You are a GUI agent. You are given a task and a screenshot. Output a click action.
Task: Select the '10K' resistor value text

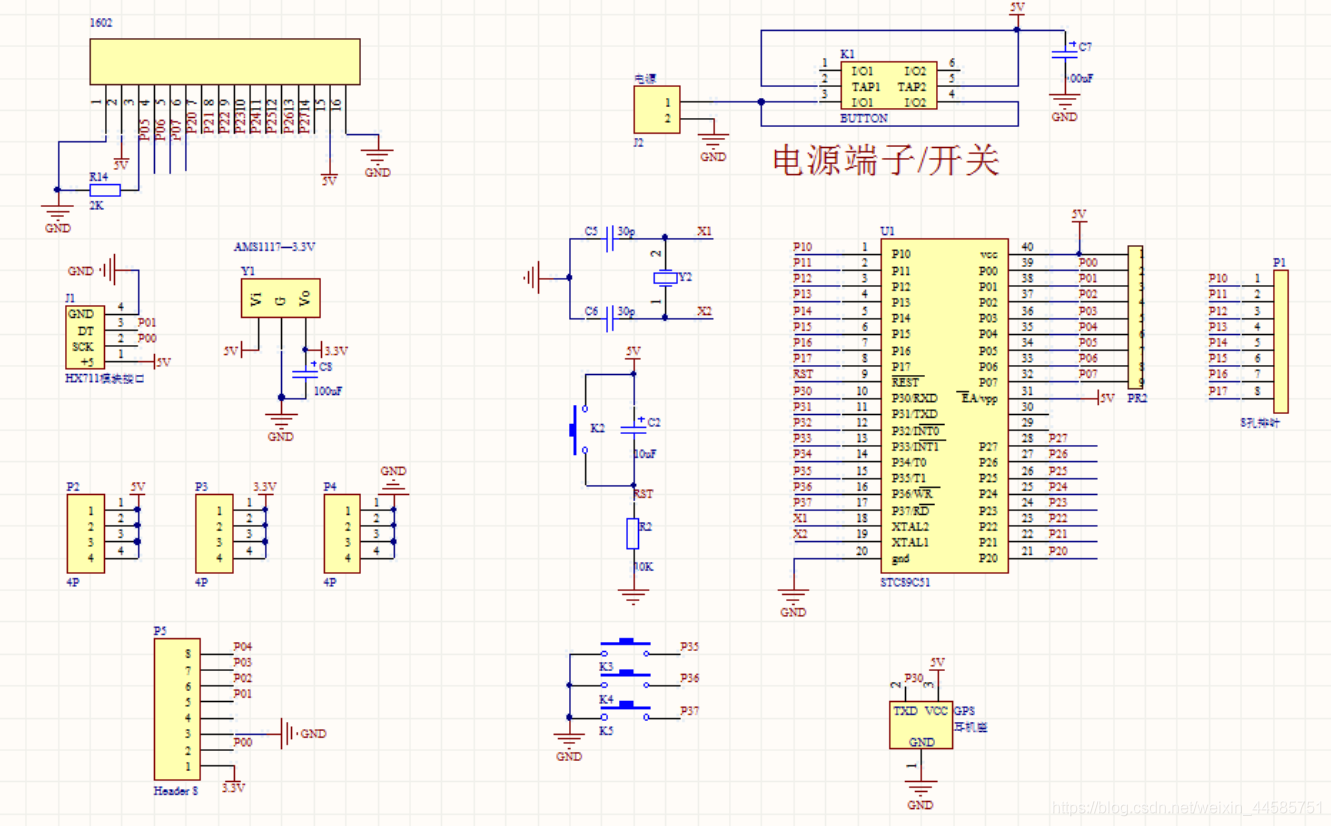click(643, 566)
